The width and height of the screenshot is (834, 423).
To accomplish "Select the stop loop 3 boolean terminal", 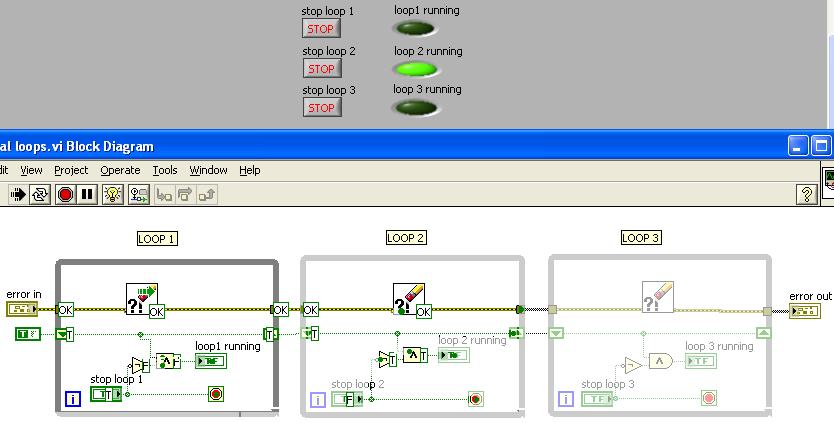I will click(597, 399).
